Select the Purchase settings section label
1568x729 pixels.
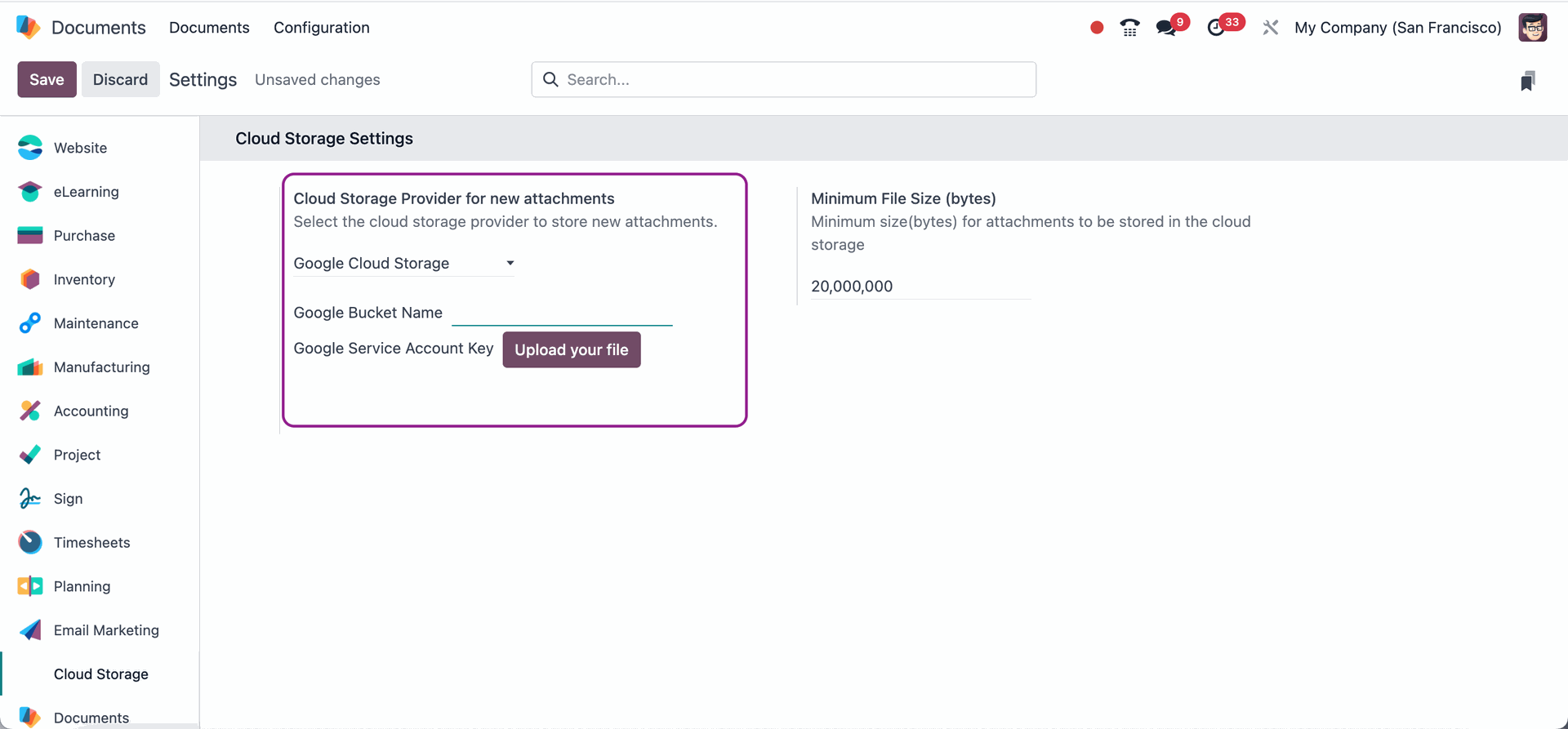[84, 235]
